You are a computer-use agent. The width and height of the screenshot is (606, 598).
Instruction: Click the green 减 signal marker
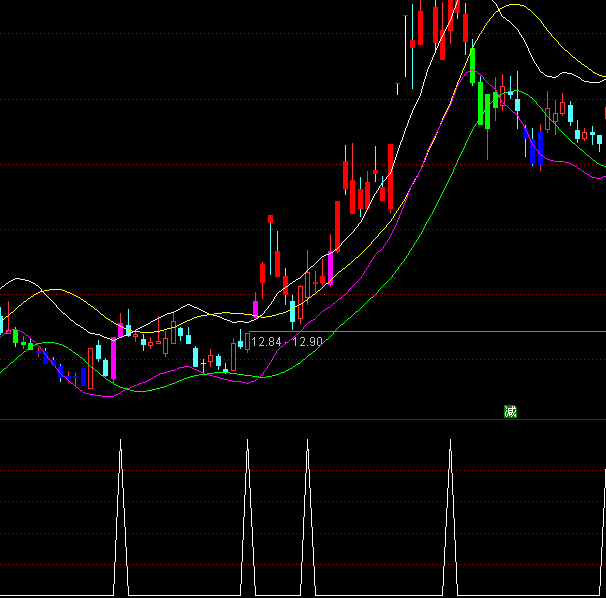(x=510, y=411)
